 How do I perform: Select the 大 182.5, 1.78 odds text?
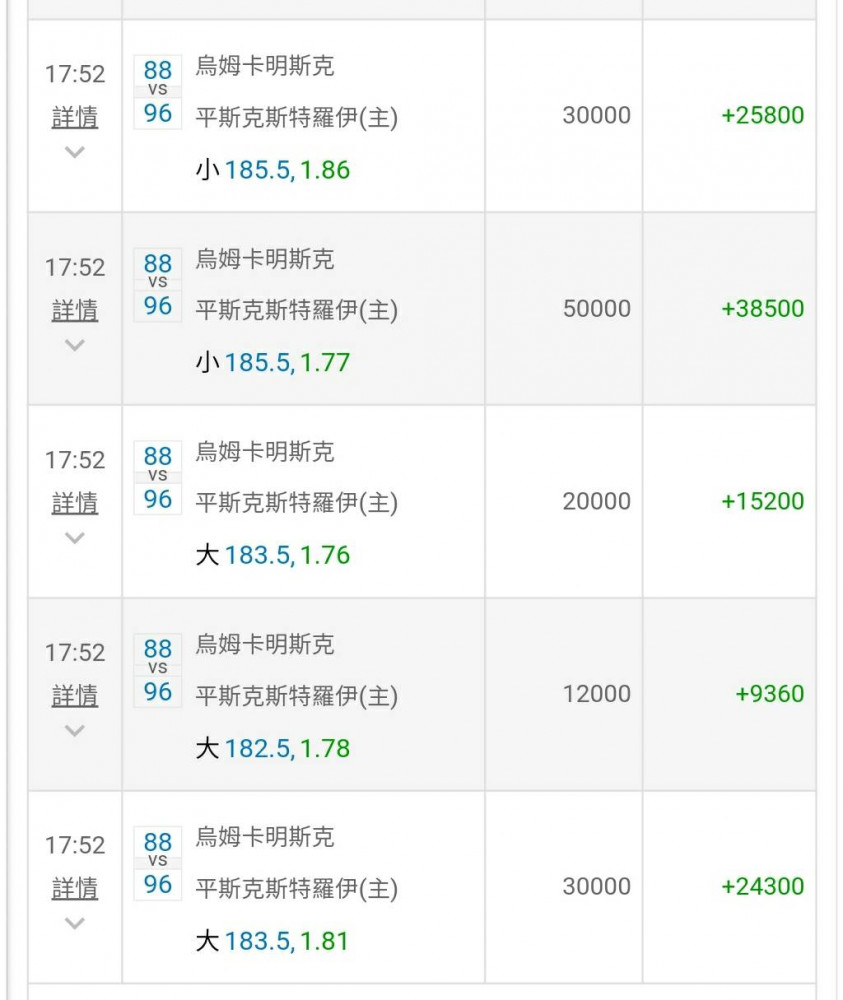tap(273, 749)
